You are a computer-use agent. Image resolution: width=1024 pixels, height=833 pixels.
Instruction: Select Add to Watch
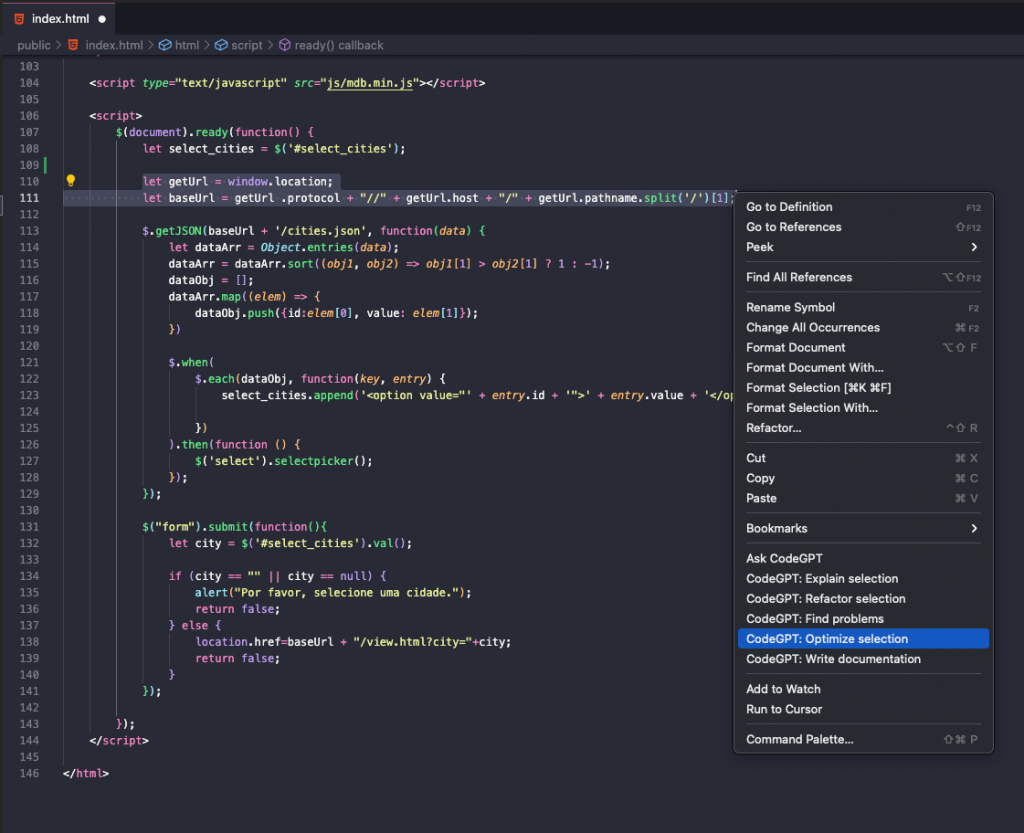863,689
